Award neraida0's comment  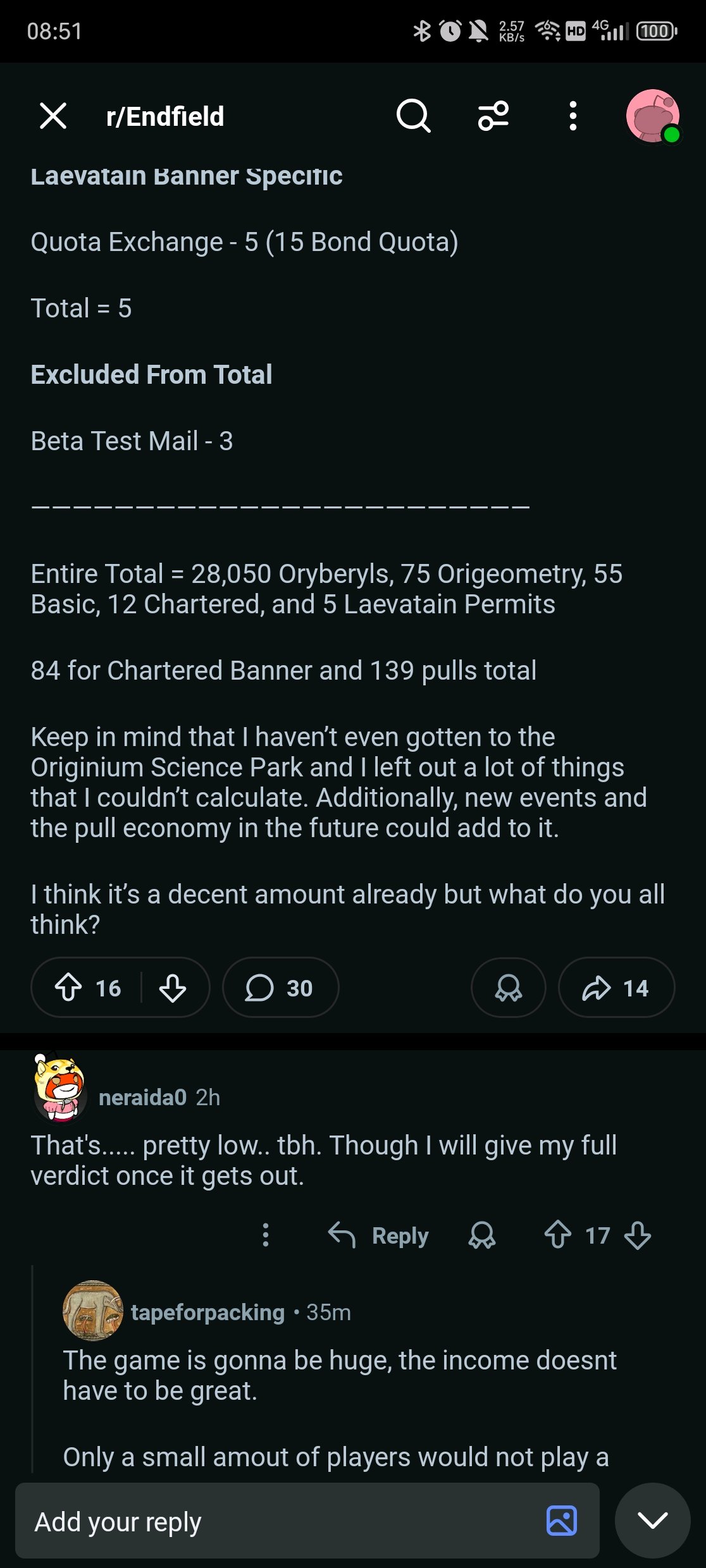(x=482, y=1235)
